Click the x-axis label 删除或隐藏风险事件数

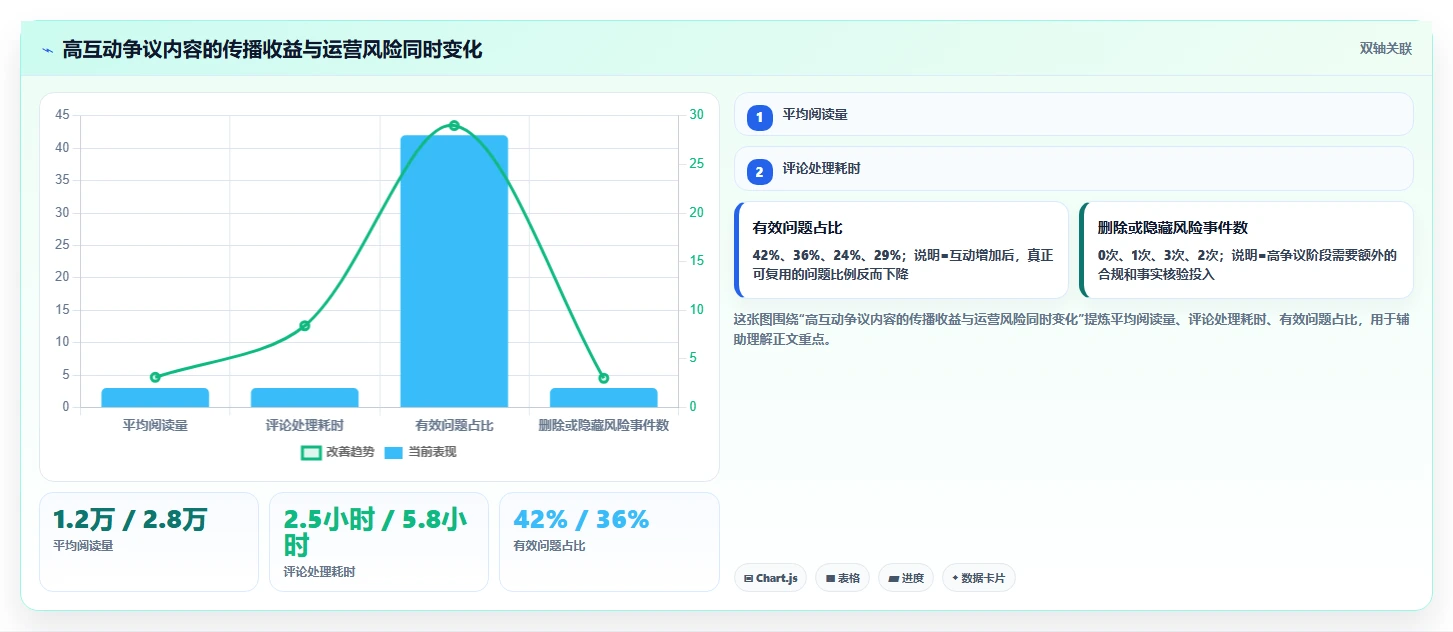(x=604, y=425)
